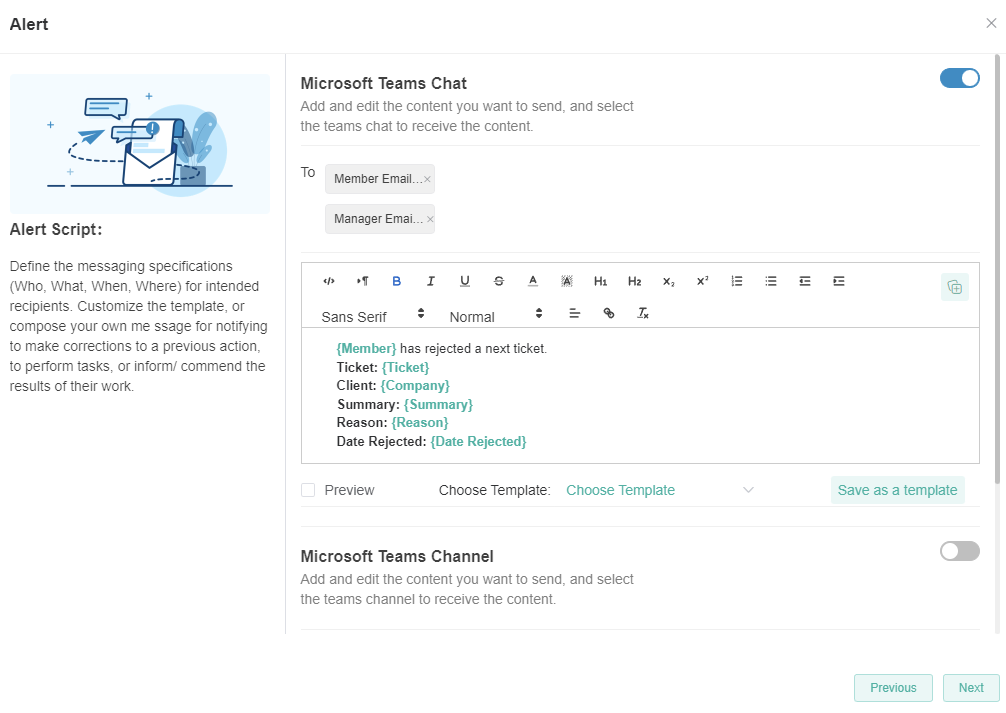Click the code view icon
Viewport: 1006px width, 713px height.
point(329,282)
